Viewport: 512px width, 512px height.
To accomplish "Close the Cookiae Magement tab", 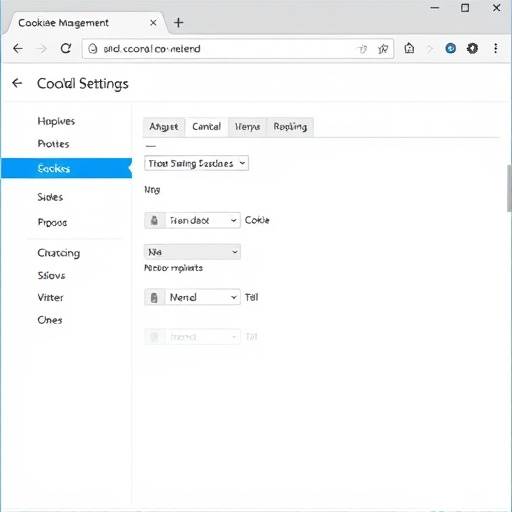I will [153, 23].
